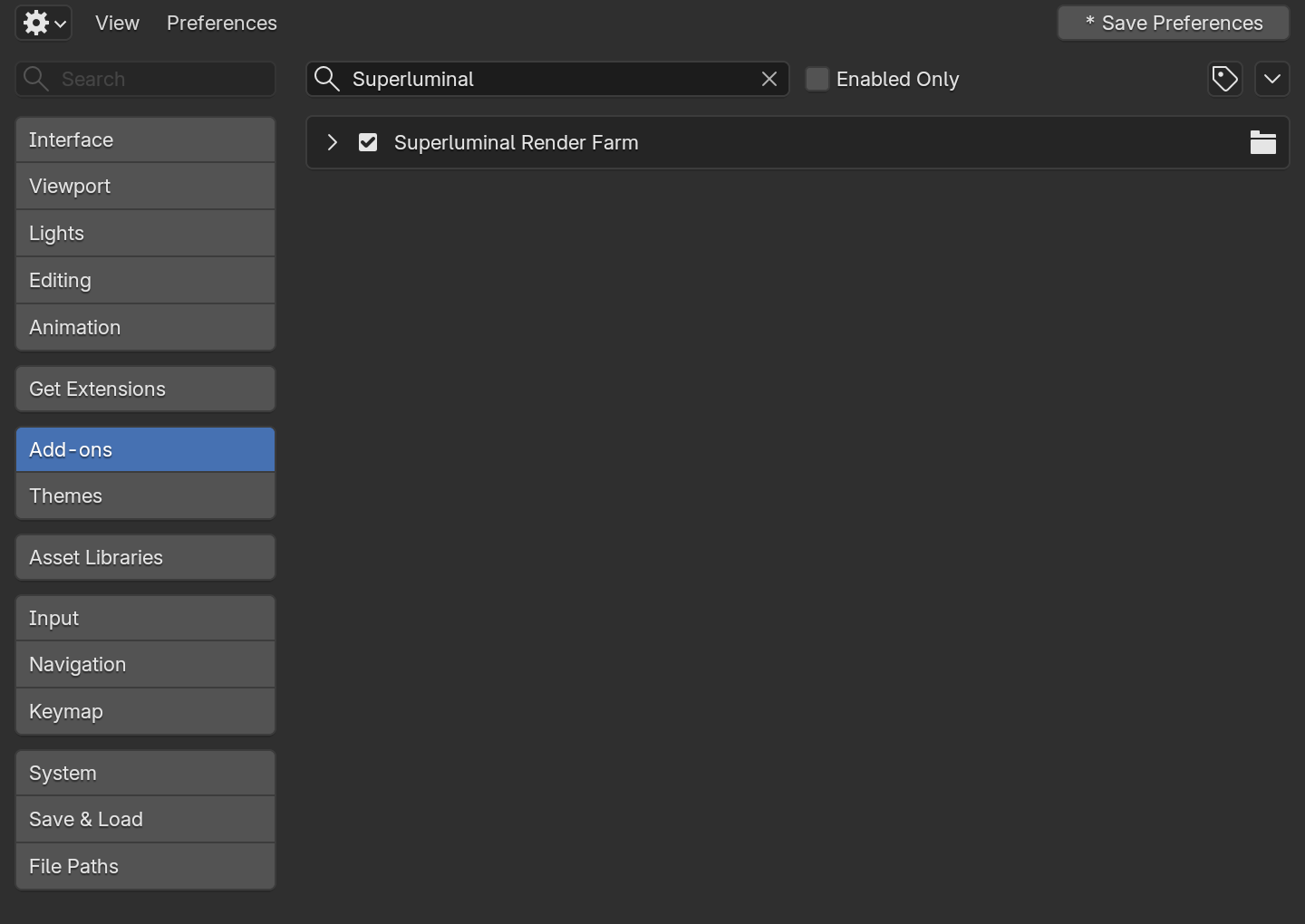Switch to the Editing section

click(x=145, y=280)
